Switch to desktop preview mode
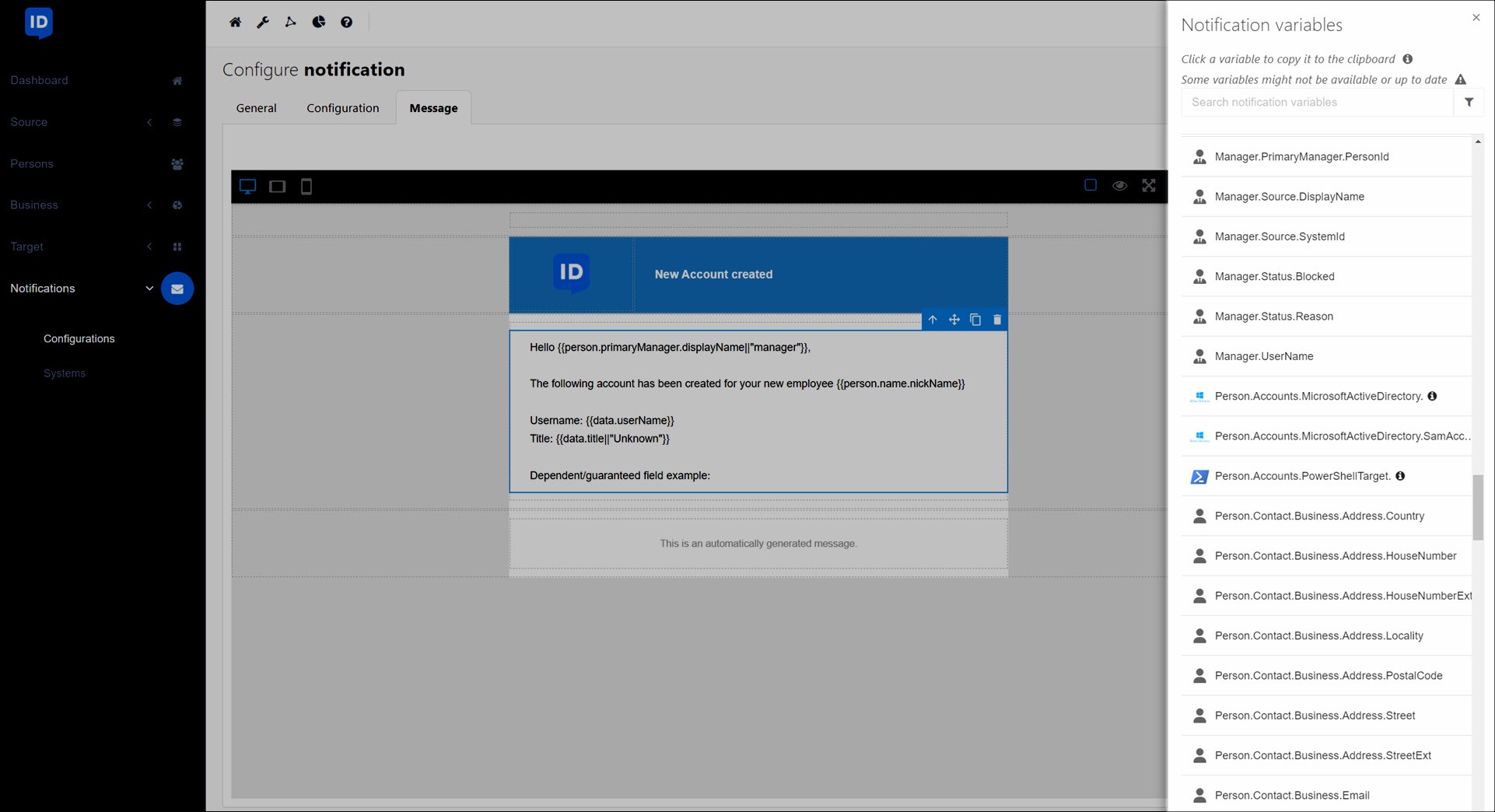The width and height of the screenshot is (1495, 812). click(x=248, y=187)
